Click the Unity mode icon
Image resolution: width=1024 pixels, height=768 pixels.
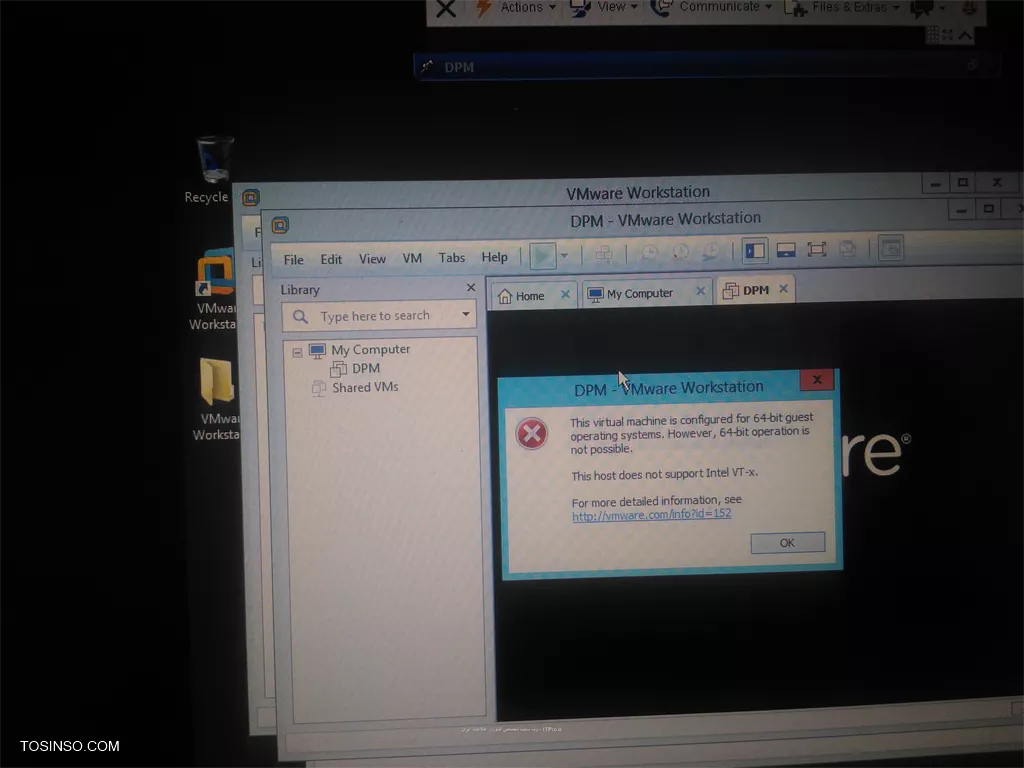tap(848, 249)
